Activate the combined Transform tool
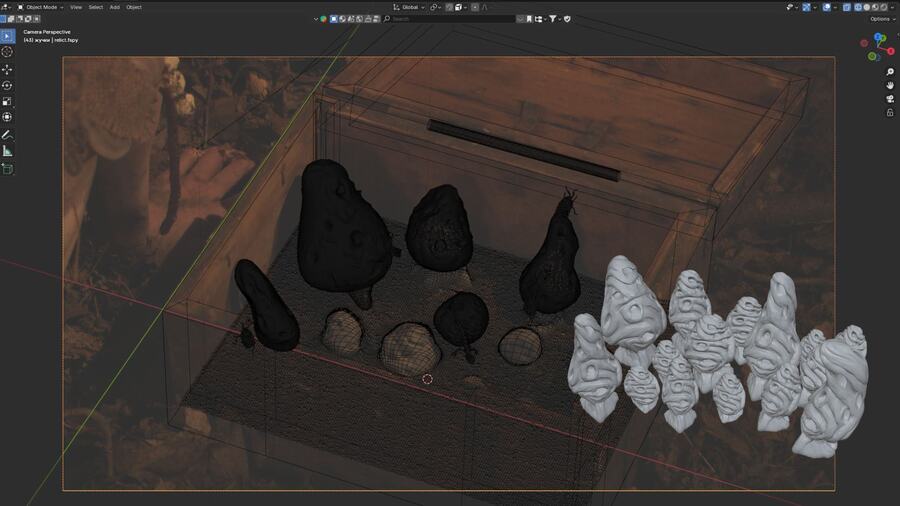Image resolution: width=900 pixels, height=506 pixels. (7, 117)
